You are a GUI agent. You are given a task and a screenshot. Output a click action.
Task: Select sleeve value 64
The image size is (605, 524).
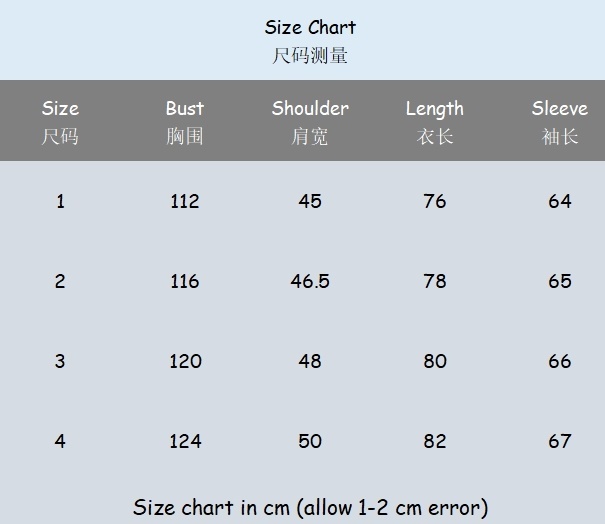pyautogui.click(x=560, y=201)
